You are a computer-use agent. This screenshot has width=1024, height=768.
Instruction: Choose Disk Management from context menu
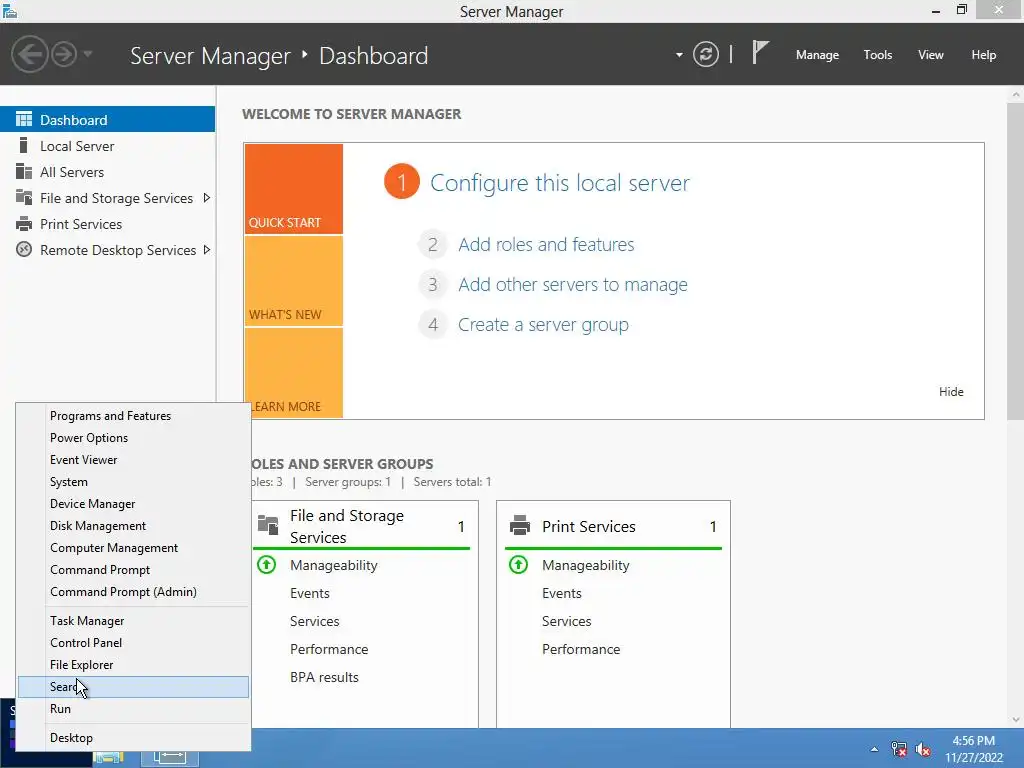(x=133, y=526)
